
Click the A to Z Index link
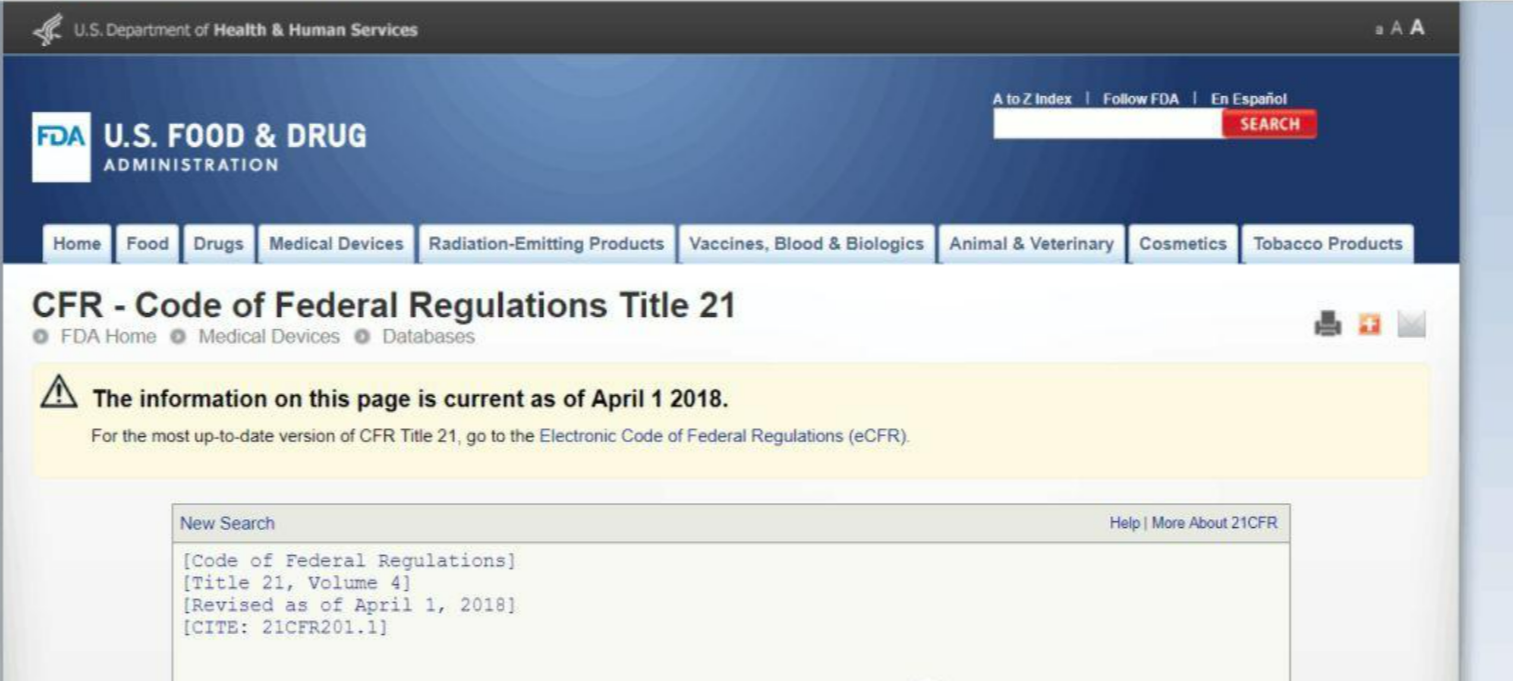pos(1031,99)
